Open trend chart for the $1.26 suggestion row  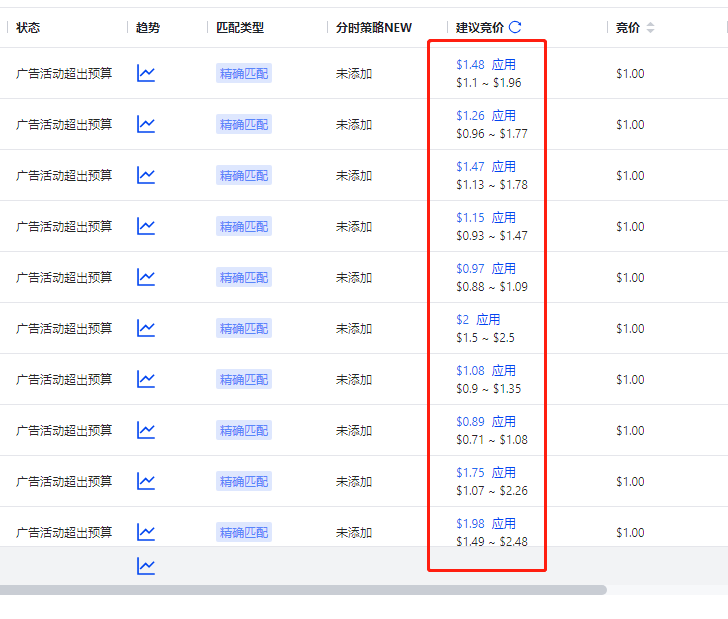click(146, 124)
